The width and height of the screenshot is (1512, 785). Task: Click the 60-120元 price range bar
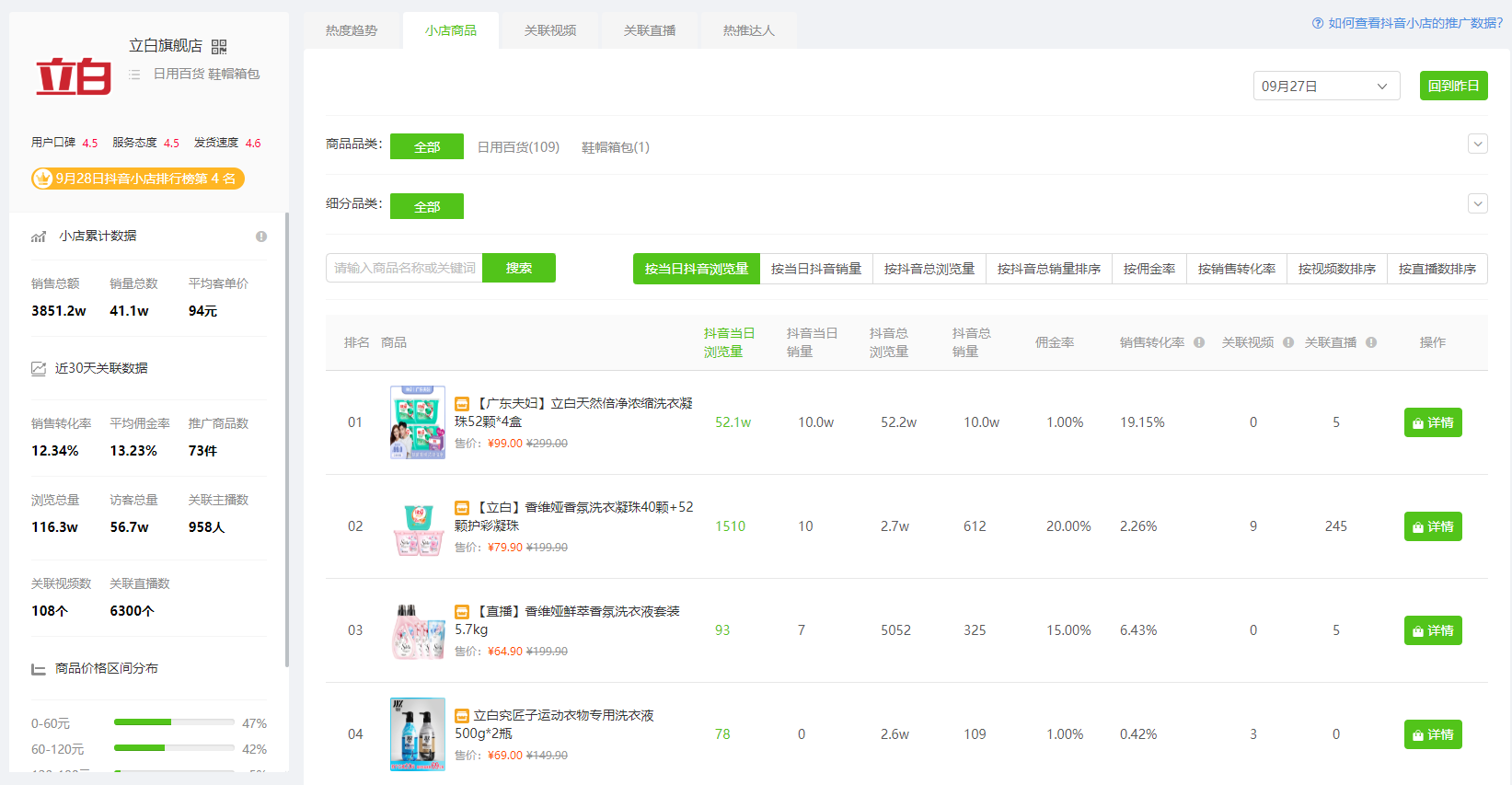point(174,748)
